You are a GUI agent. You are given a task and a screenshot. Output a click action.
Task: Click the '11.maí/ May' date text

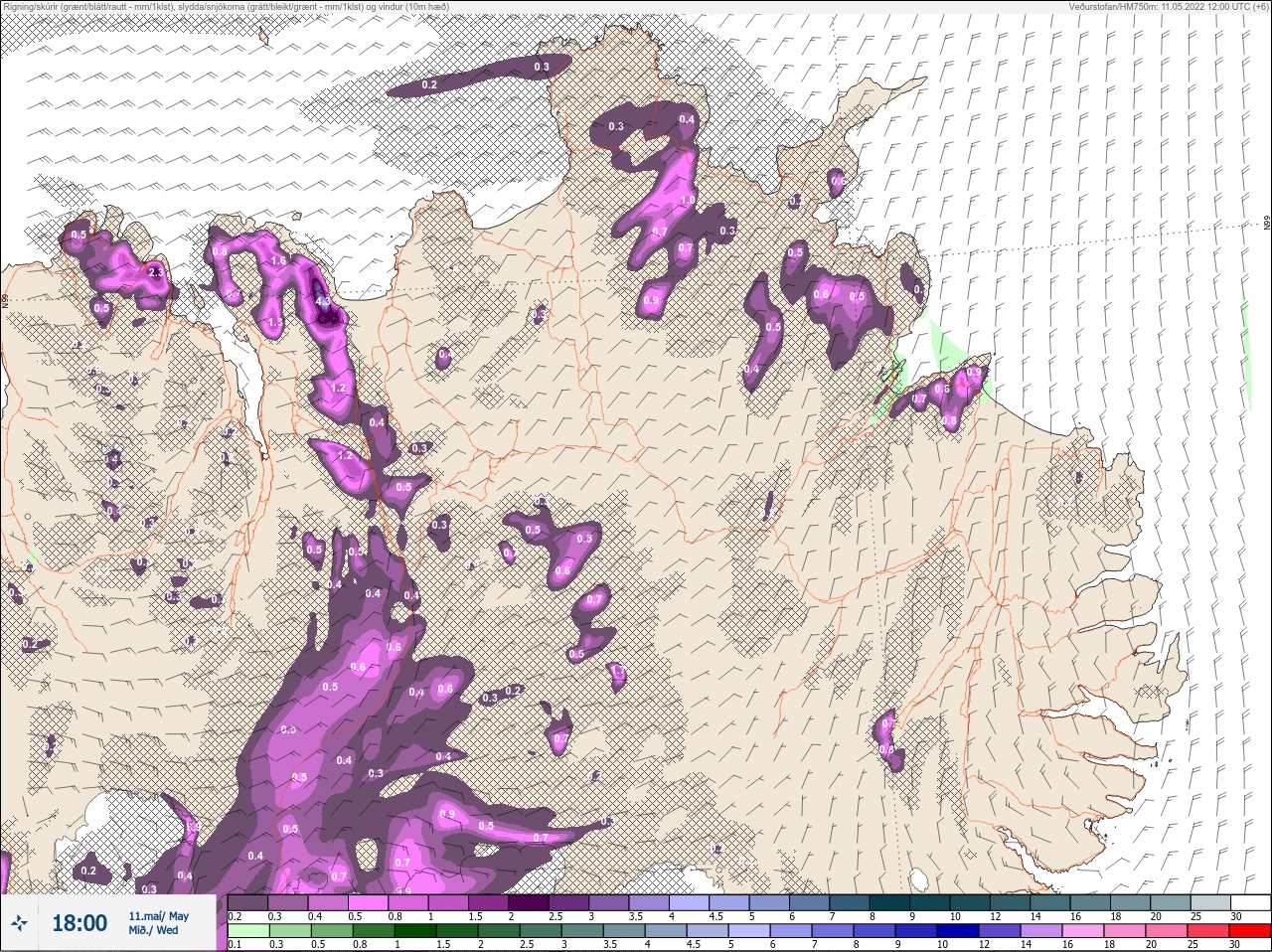pos(158,916)
